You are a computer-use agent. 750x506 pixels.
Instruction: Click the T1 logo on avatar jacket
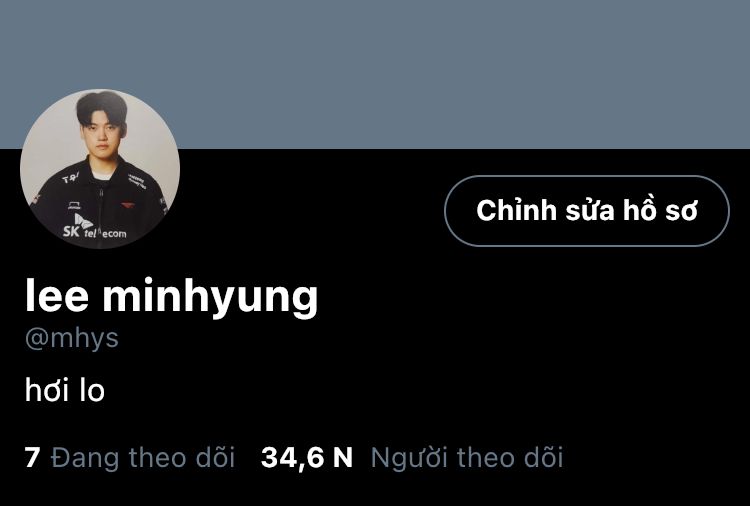[x=71, y=178]
